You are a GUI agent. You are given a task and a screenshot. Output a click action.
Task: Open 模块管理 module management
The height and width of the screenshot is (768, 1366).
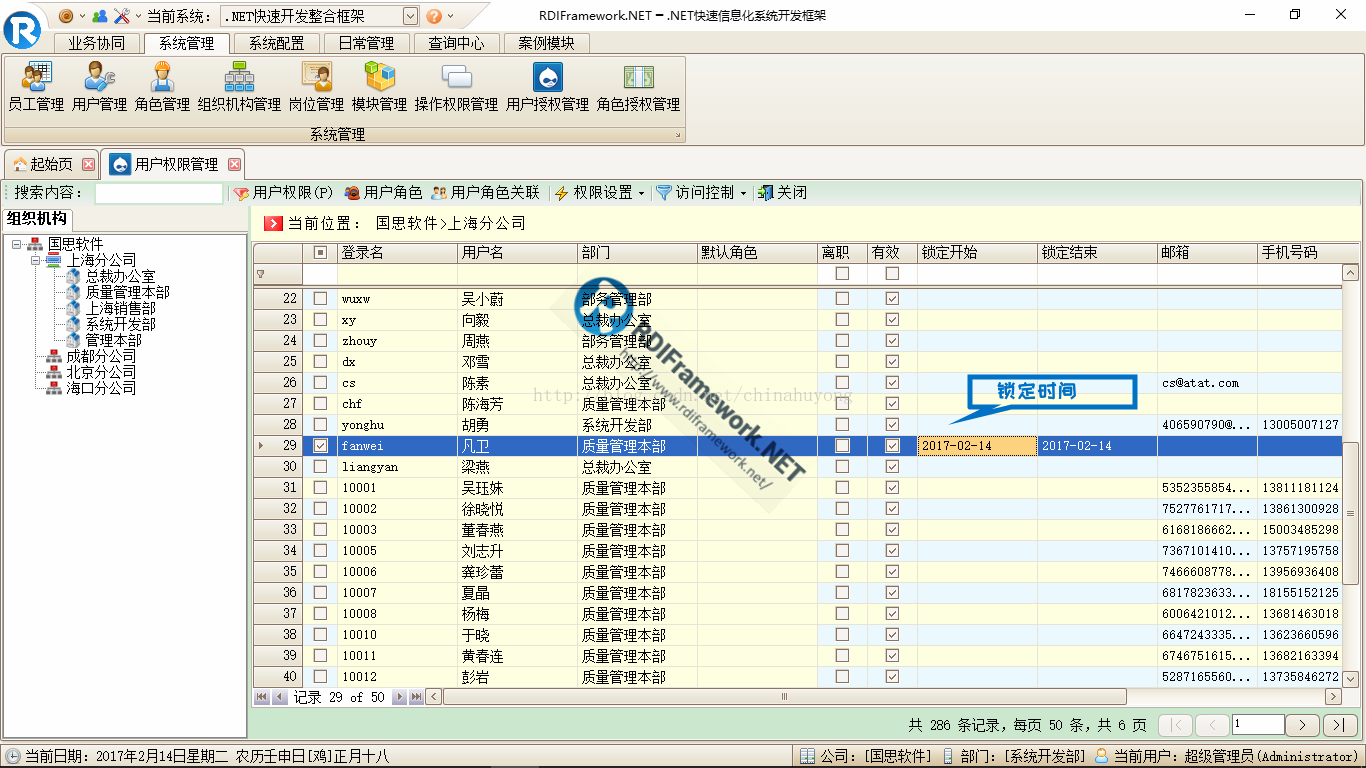pos(379,86)
